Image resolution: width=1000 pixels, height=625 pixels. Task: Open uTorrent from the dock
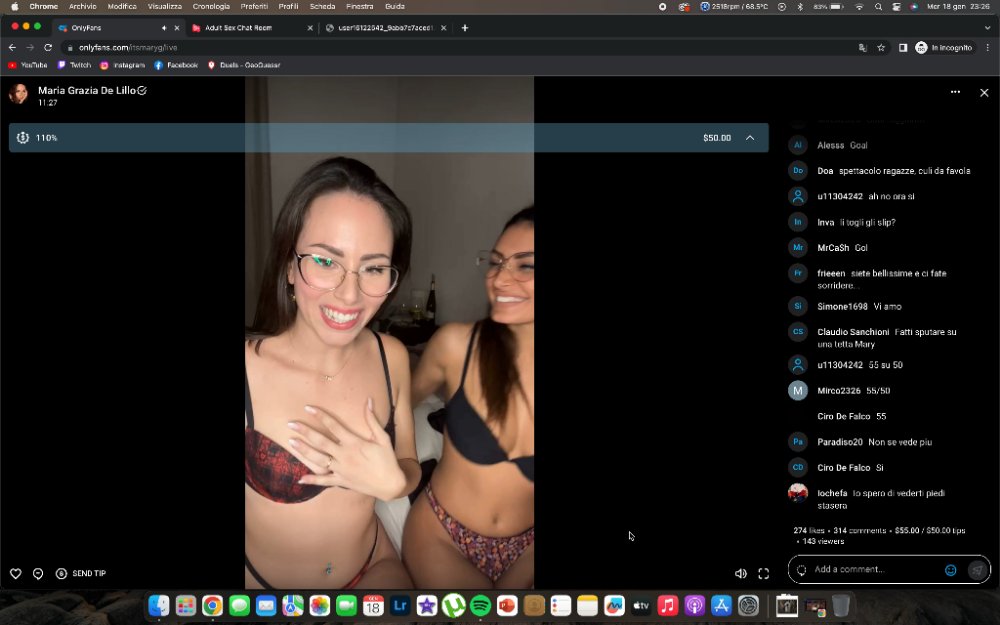pyautogui.click(x=453, y=605)
